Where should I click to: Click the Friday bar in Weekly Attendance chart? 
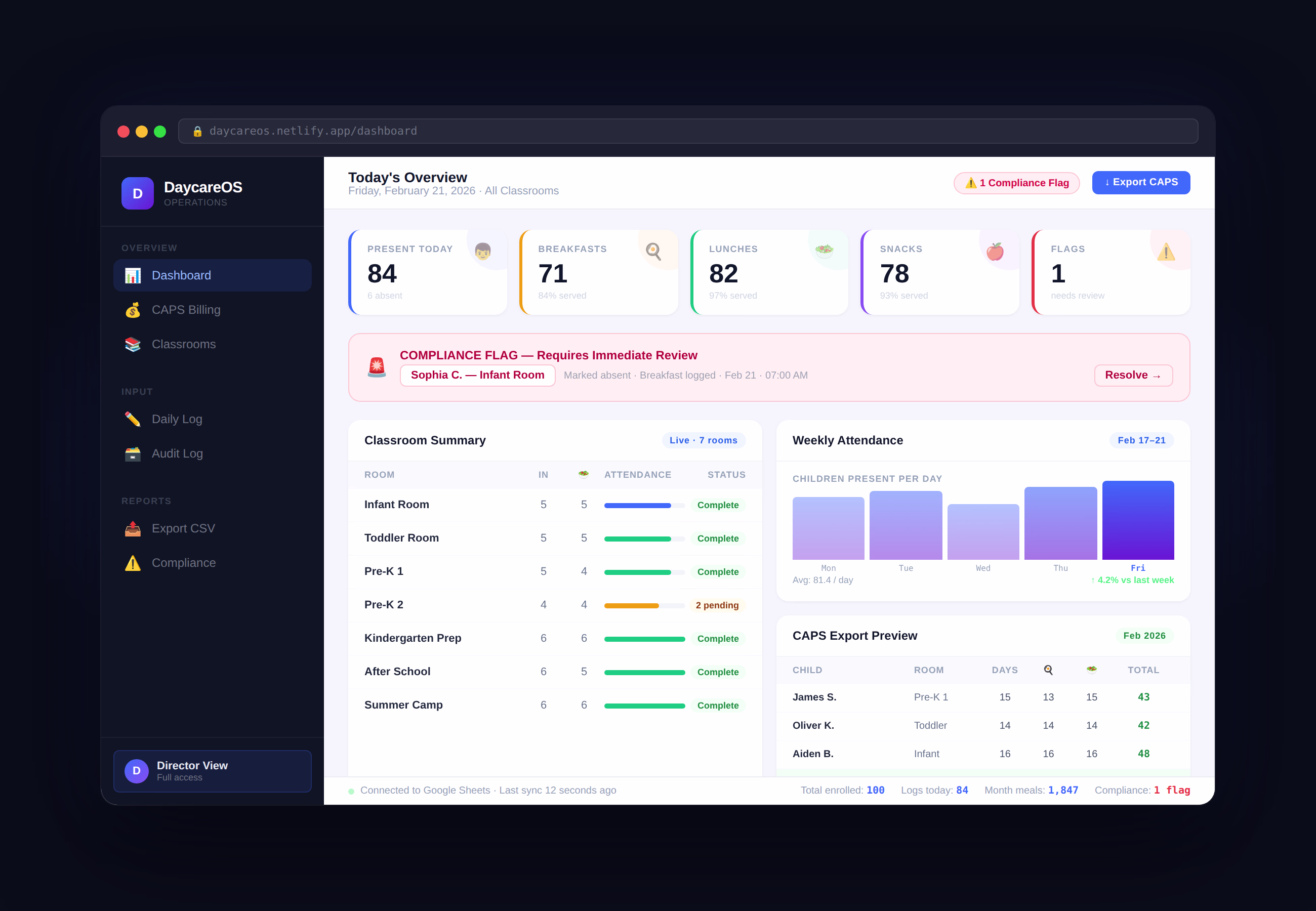coord(1137,521)
